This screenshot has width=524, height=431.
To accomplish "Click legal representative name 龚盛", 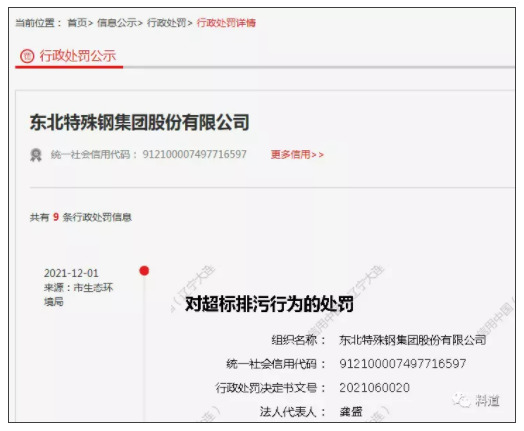I will coord(351,411).
